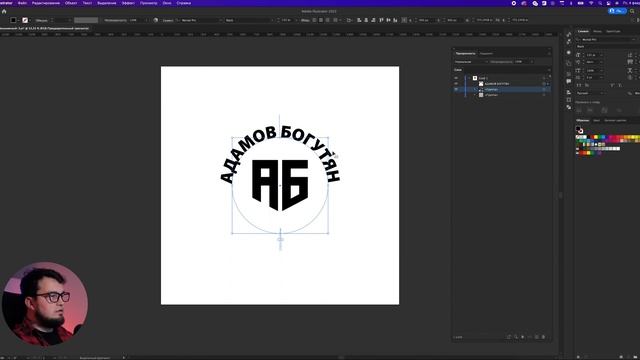Create new layer in Layers panel
This screenshot has width=640, height=360.
(537, 337)
